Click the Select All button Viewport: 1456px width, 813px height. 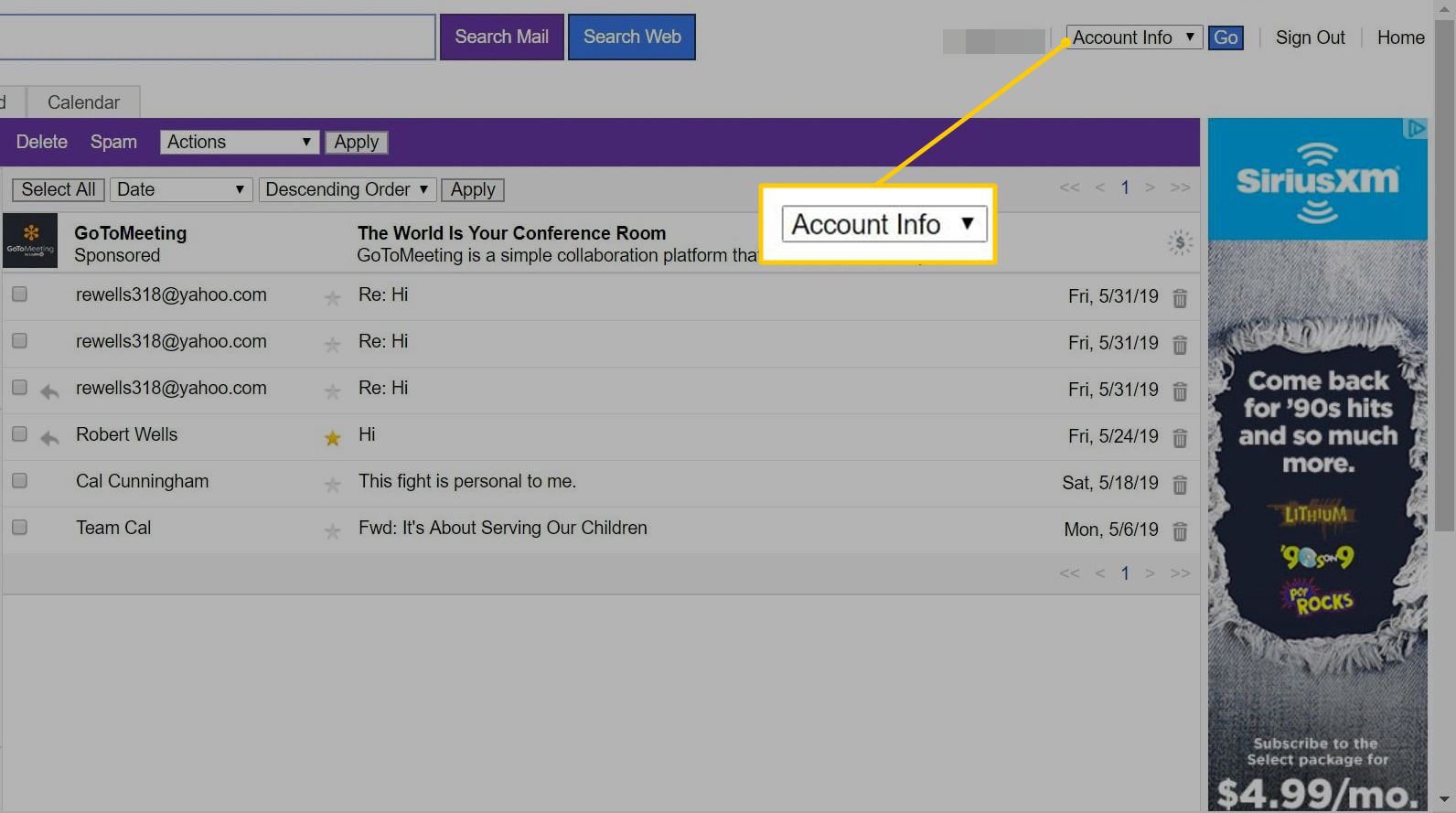click(59, 189)
